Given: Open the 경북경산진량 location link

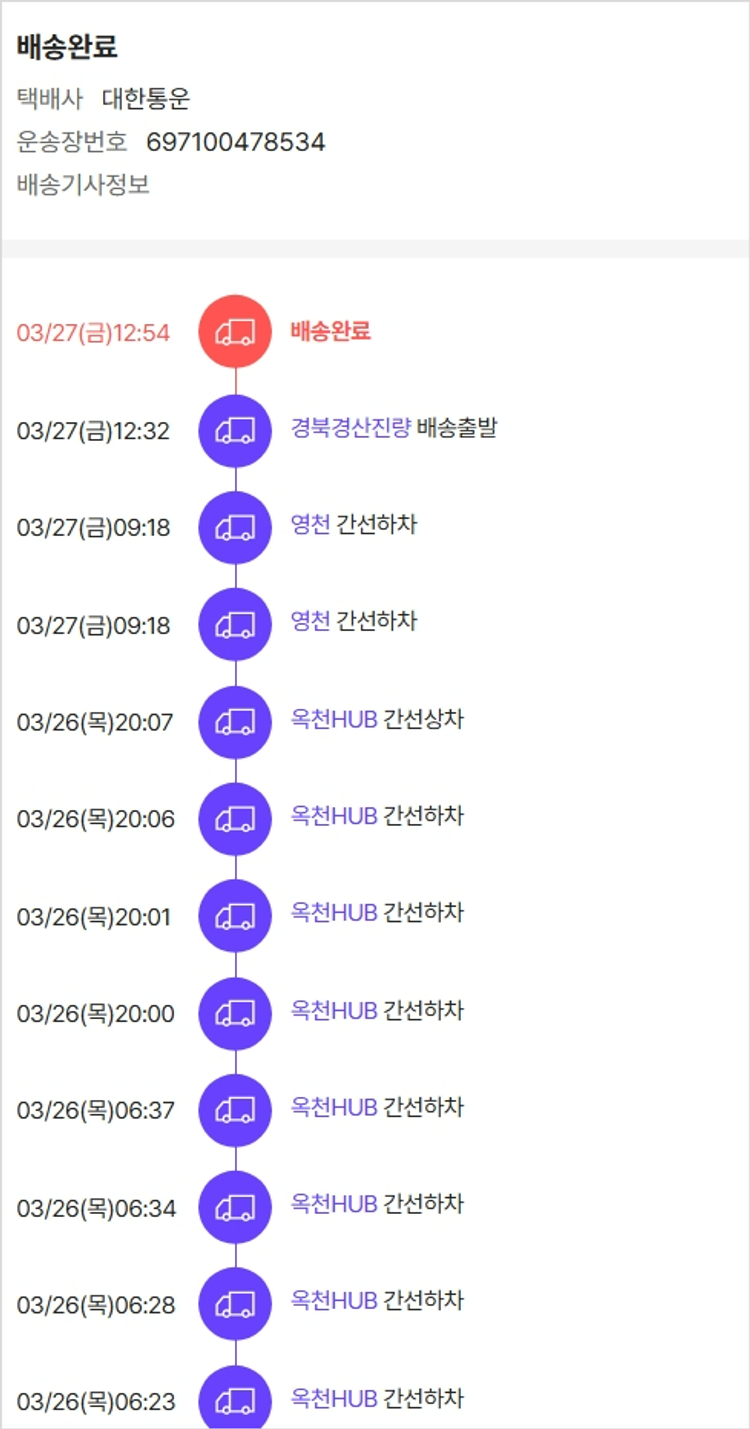Looking at the screenshot, I should (x=350, y=429).
